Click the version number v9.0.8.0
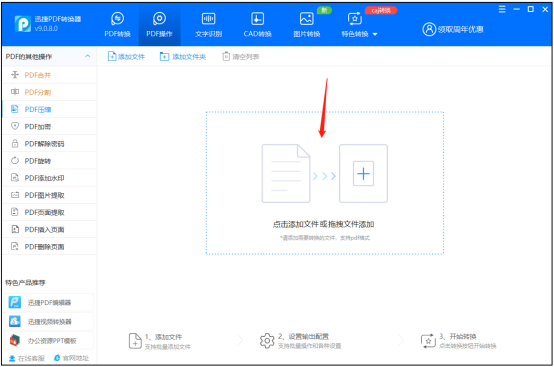The height and width of the screenshot is (367, 554). click(46, 29)
